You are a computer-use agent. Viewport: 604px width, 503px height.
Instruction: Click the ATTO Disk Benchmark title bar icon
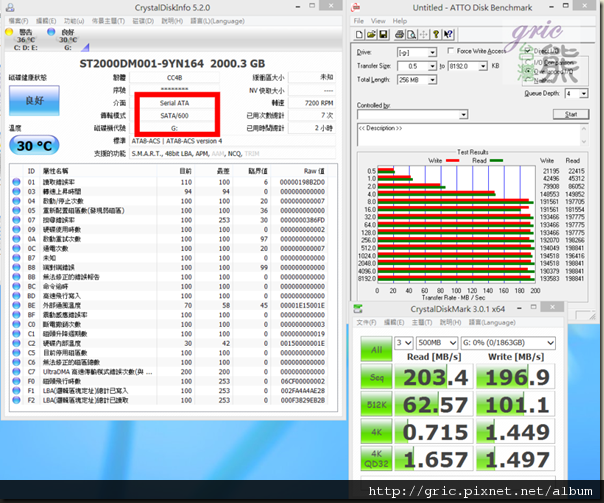click(x=356, y=7)
